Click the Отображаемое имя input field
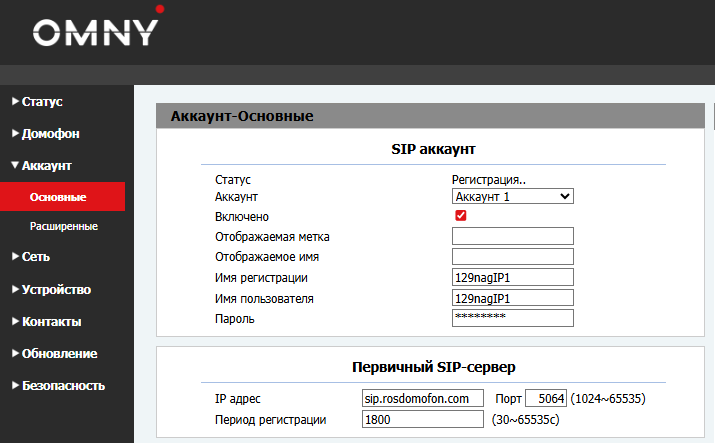Screen dimensions: 715x443 [x=512, y=257]
